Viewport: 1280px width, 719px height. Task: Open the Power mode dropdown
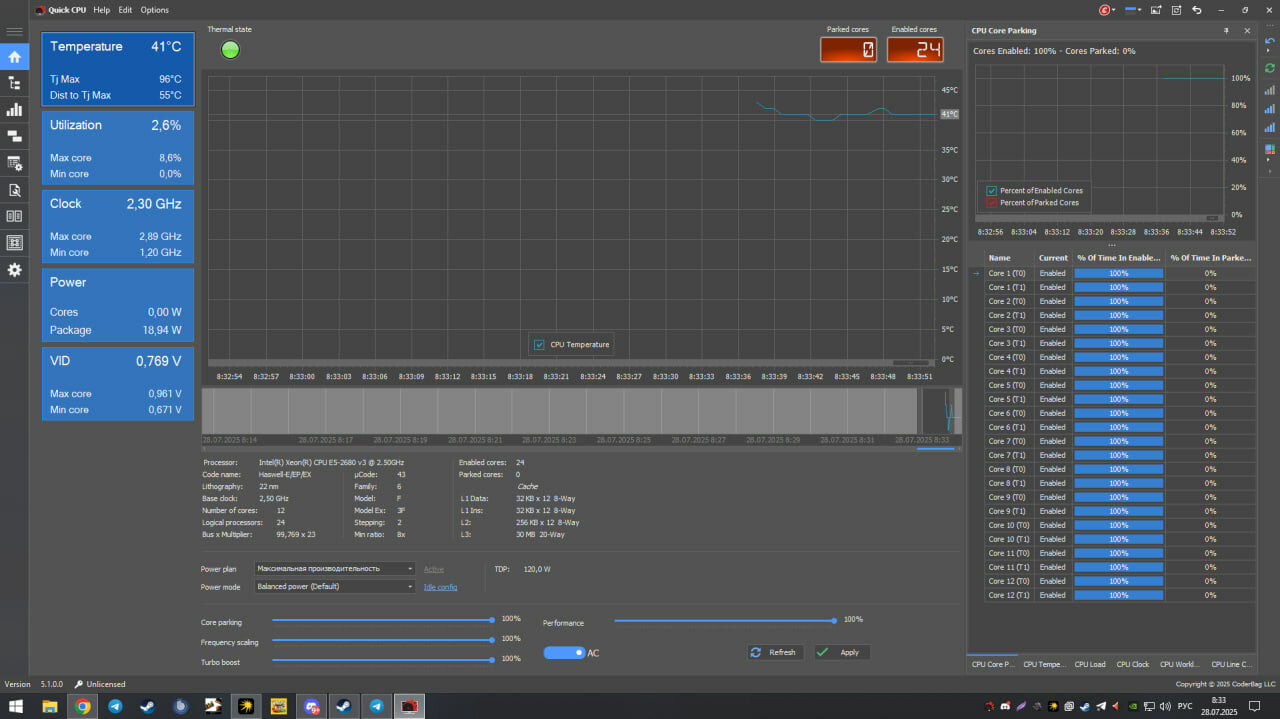coord(334,586)
